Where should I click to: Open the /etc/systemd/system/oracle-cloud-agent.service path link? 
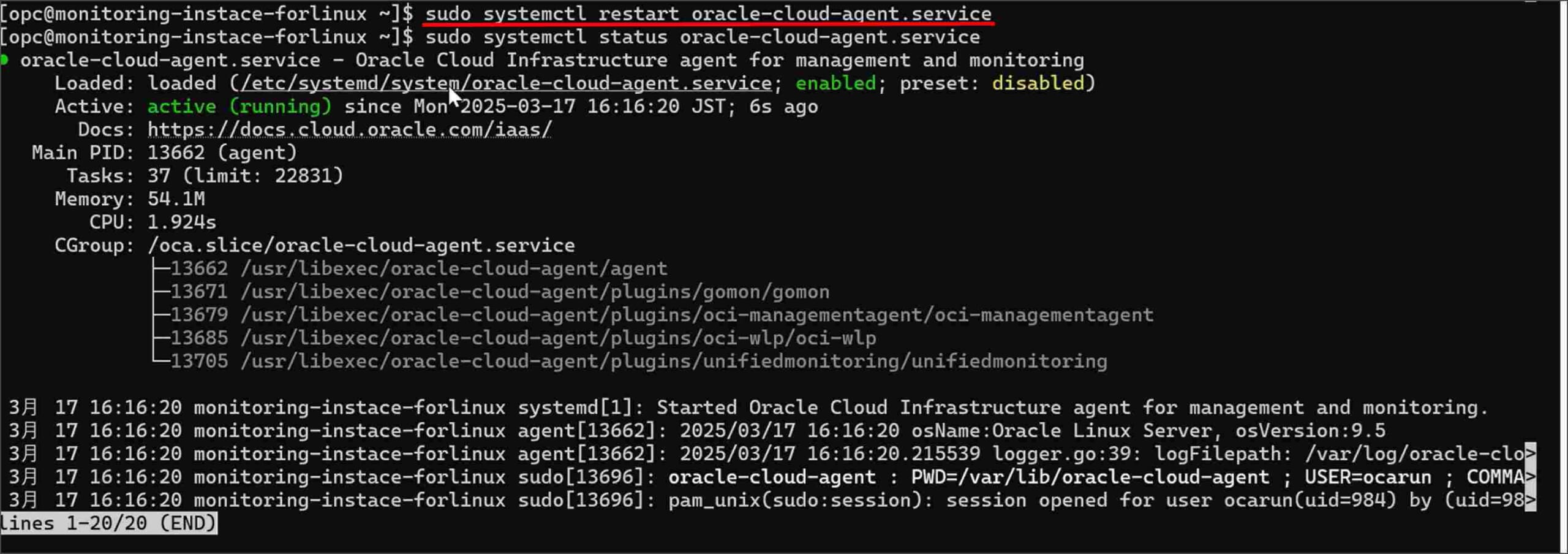click(506, 83)
